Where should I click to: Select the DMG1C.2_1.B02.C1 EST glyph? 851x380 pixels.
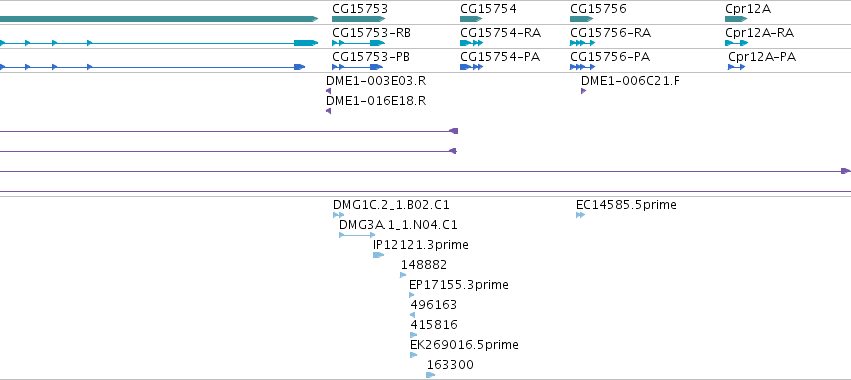click(339, 215)
